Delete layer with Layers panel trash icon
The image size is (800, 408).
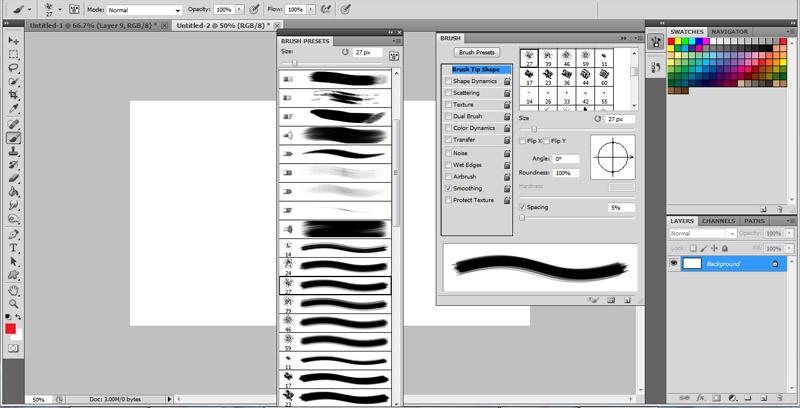pyautogui.click(x=780, y=397)
